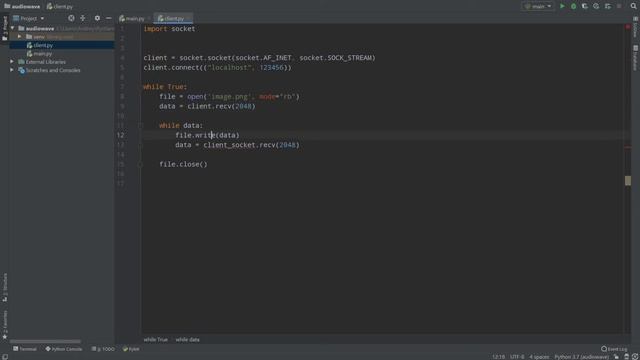Click External Libraries label in tree

46,62
